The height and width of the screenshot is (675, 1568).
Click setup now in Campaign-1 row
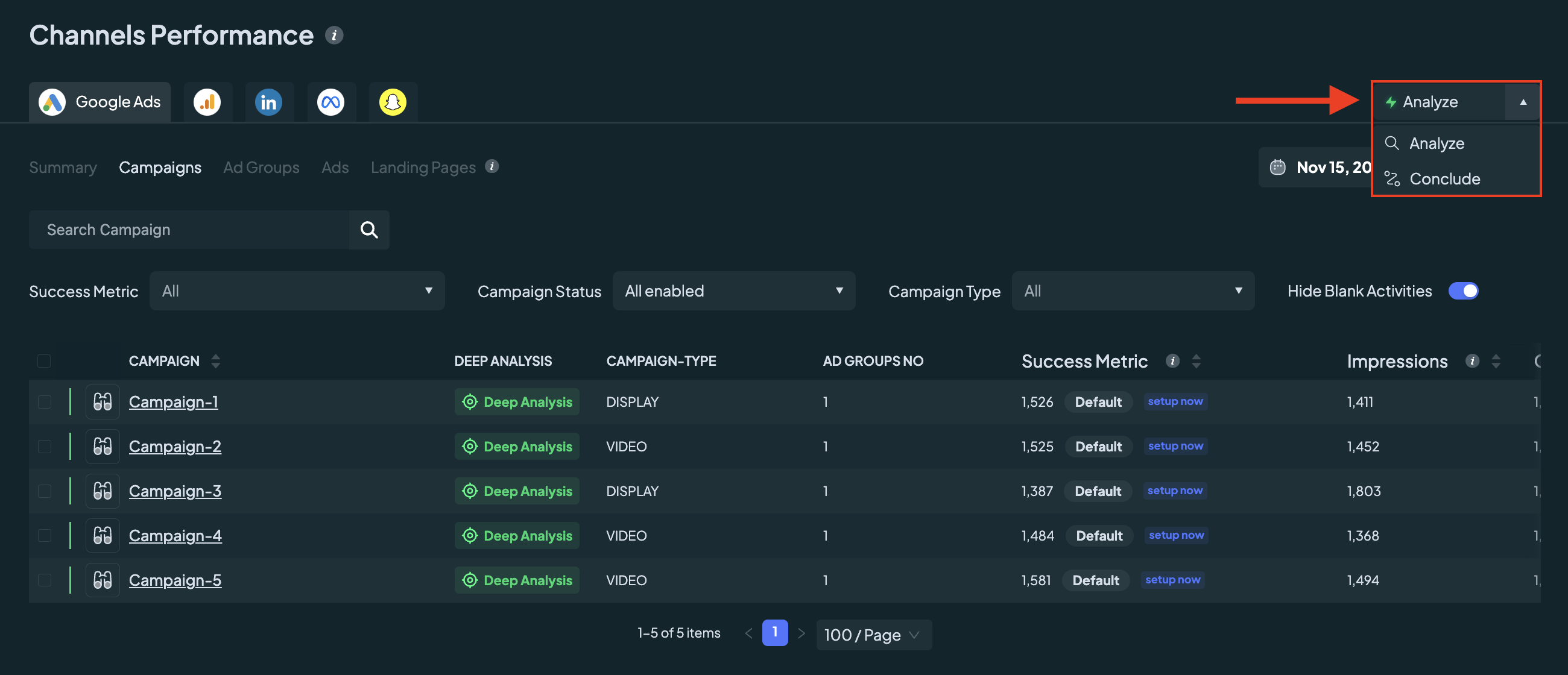(x=1175, y=401)
